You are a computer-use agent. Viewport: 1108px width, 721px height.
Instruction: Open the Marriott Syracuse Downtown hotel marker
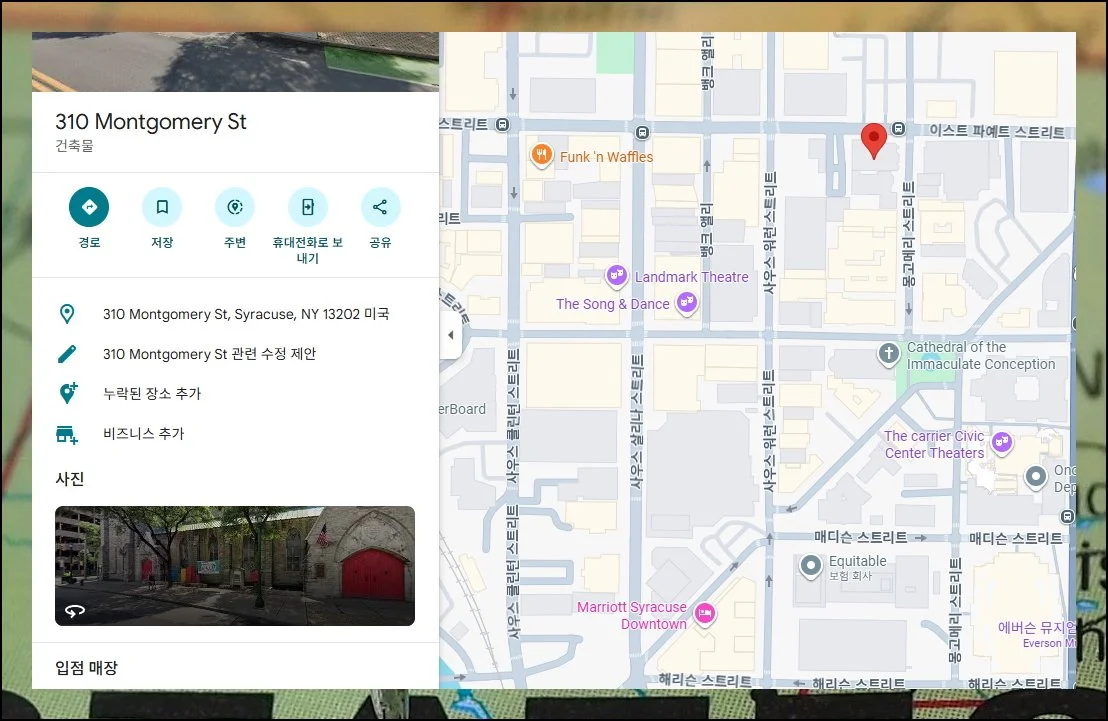(x=705, y=613)
